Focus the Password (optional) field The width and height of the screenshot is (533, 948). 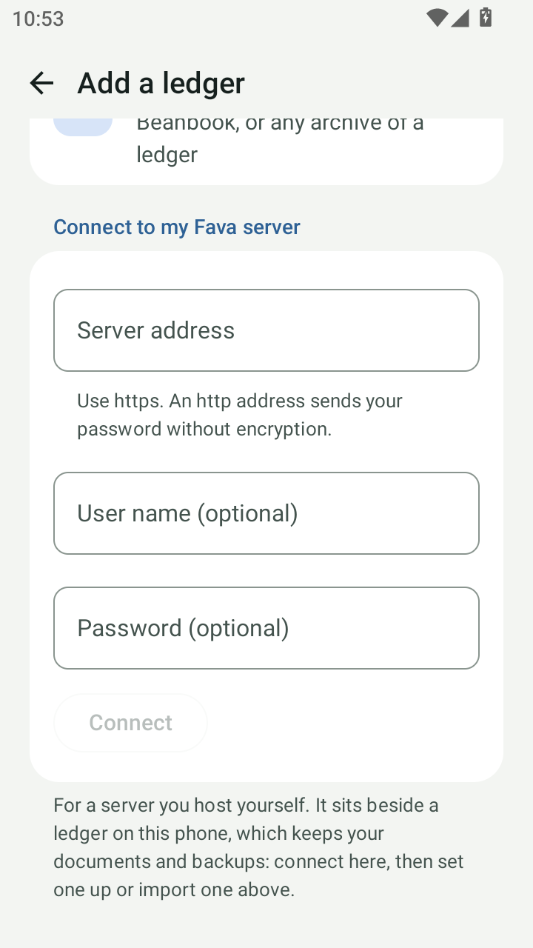tap(266, 628)
